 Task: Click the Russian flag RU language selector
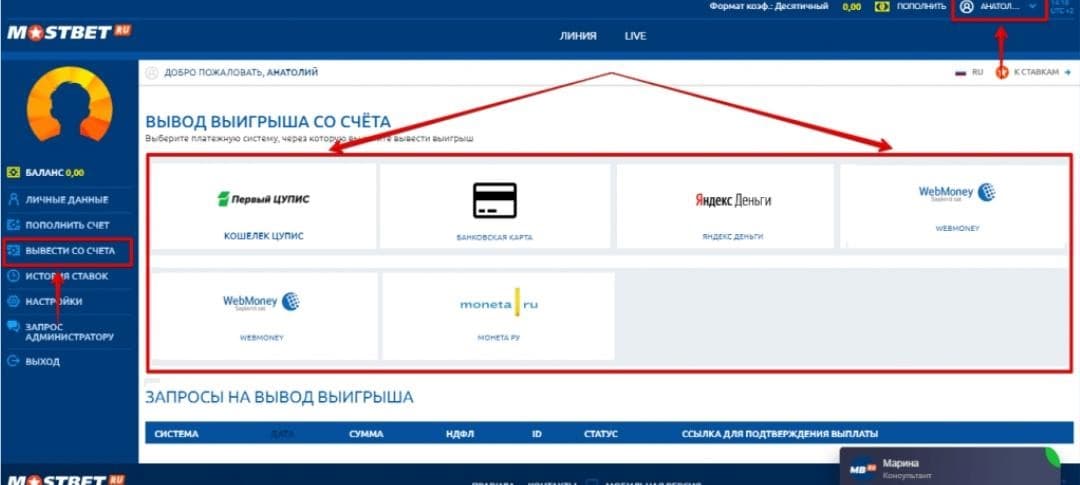pyautogui.click(x=969, y=72)
